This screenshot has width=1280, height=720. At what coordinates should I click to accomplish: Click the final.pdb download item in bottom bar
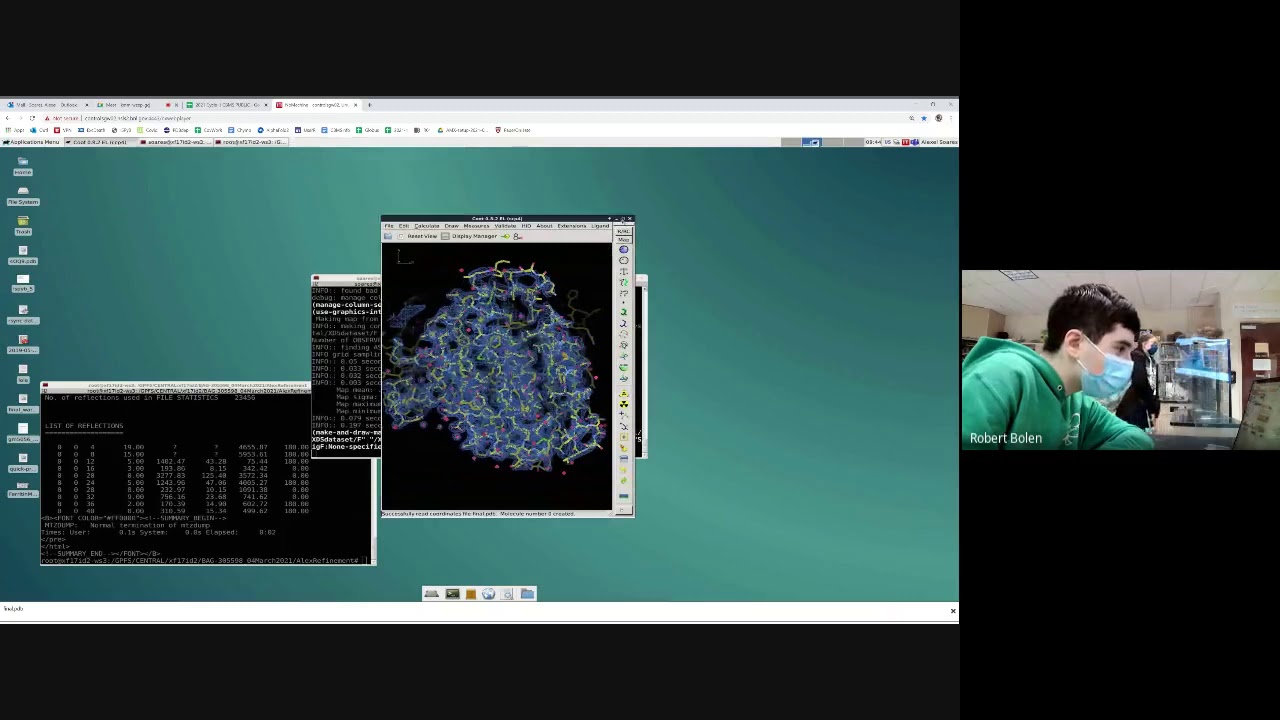(13, 609)
